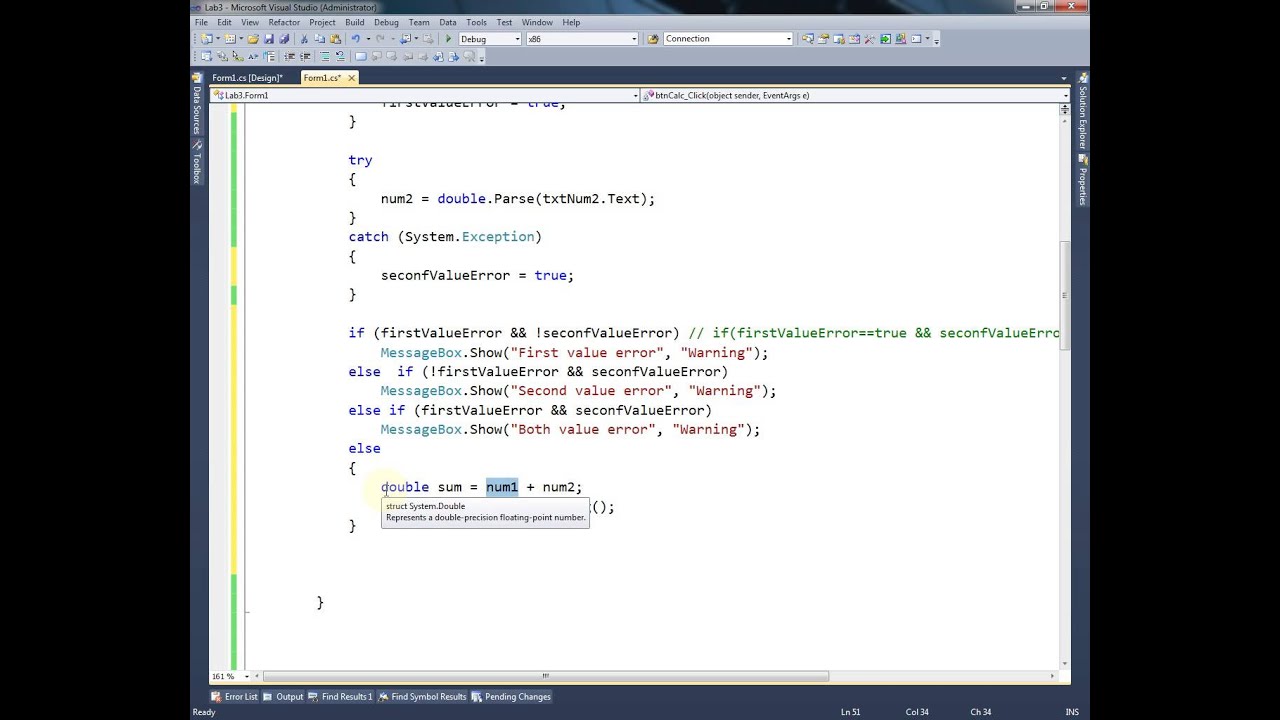The height and width of the screenshot is (720, 1280).
Task: Undo the last edit with the Undo arrow
Action: point(355,39)
